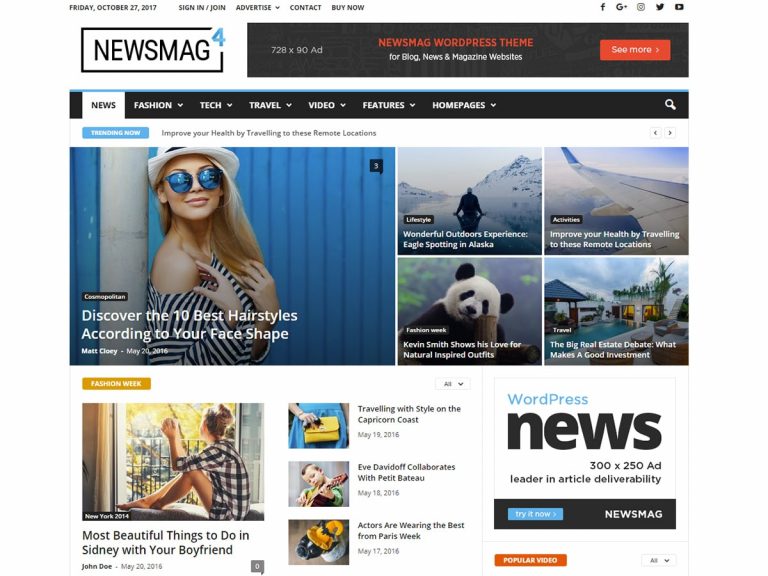768x576 pixels.
Task: Open 'Eve Davidoff Collaborates With Petit Bateau'
Action: point(406,472)
